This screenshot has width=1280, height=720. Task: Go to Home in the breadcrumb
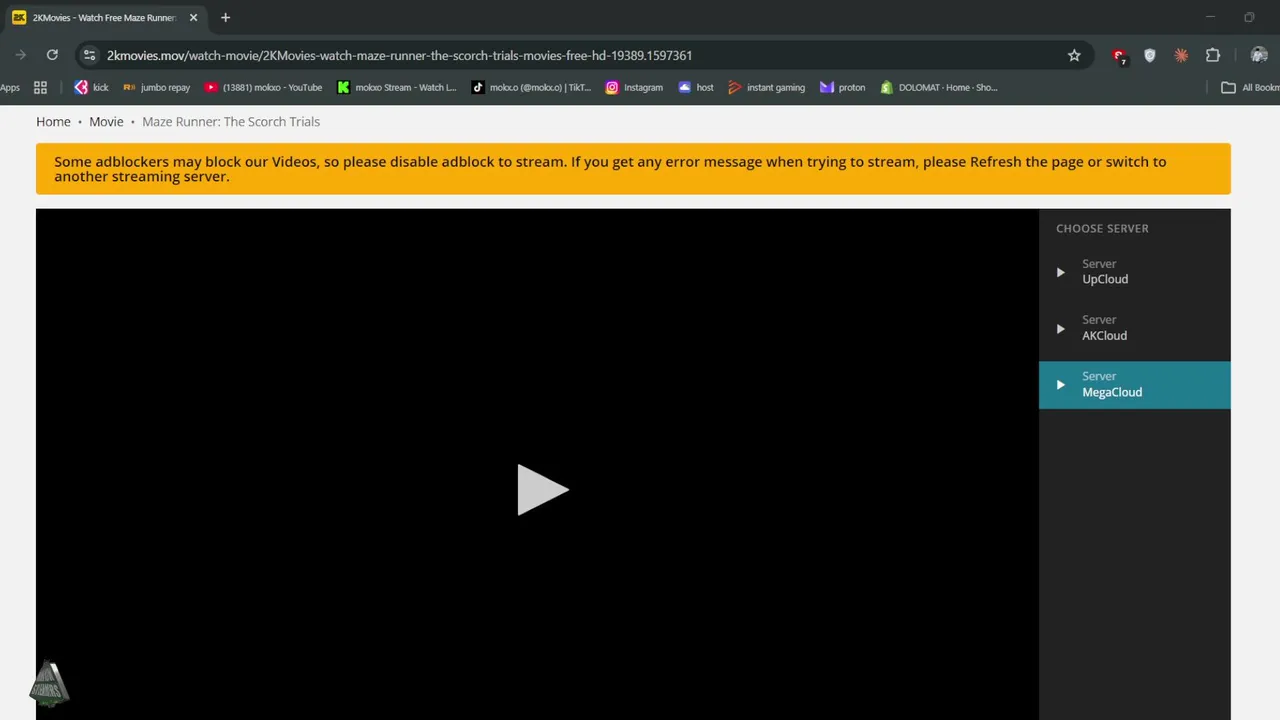click(53, 121)
